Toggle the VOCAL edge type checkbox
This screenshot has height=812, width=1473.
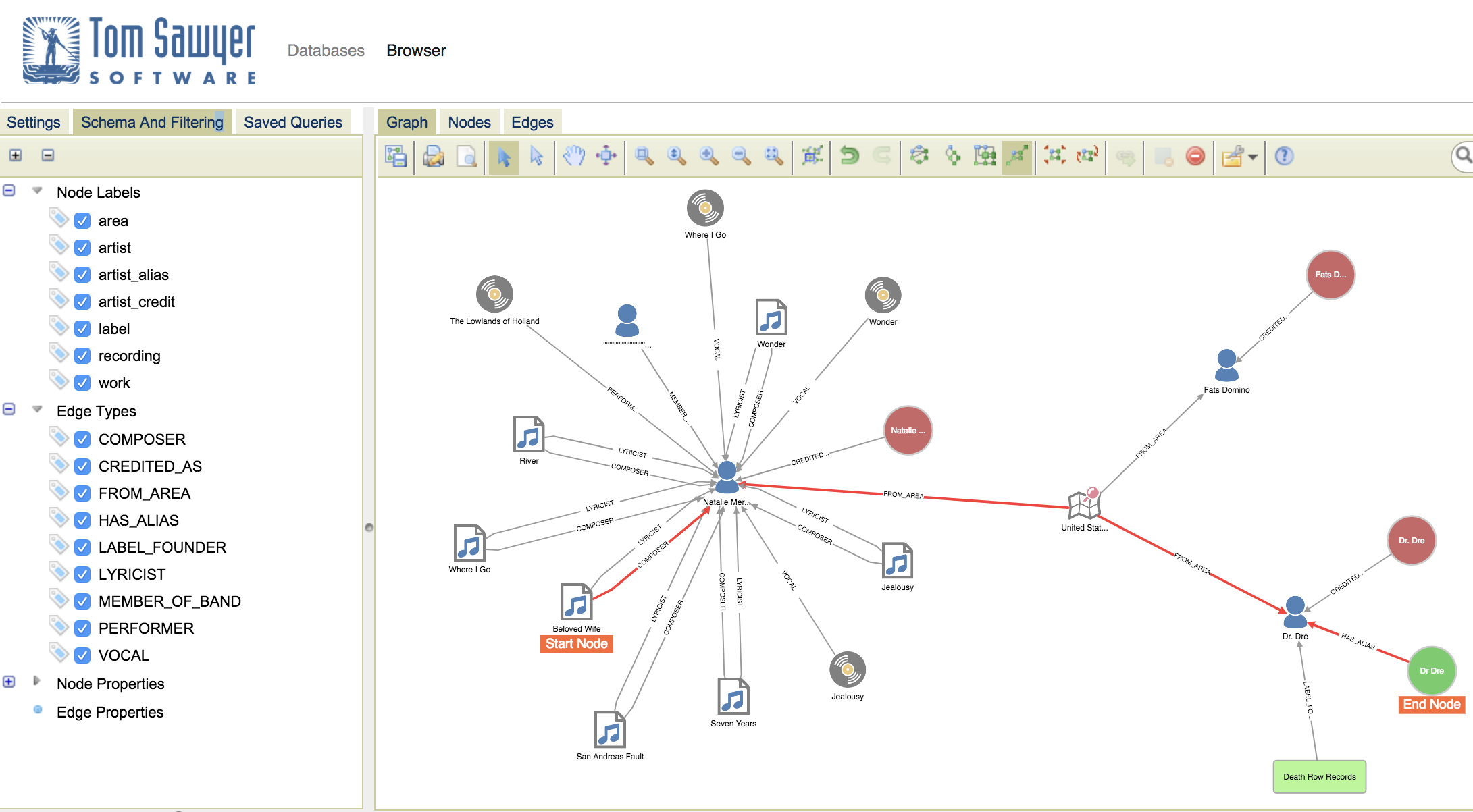click(x=82, y=655)
